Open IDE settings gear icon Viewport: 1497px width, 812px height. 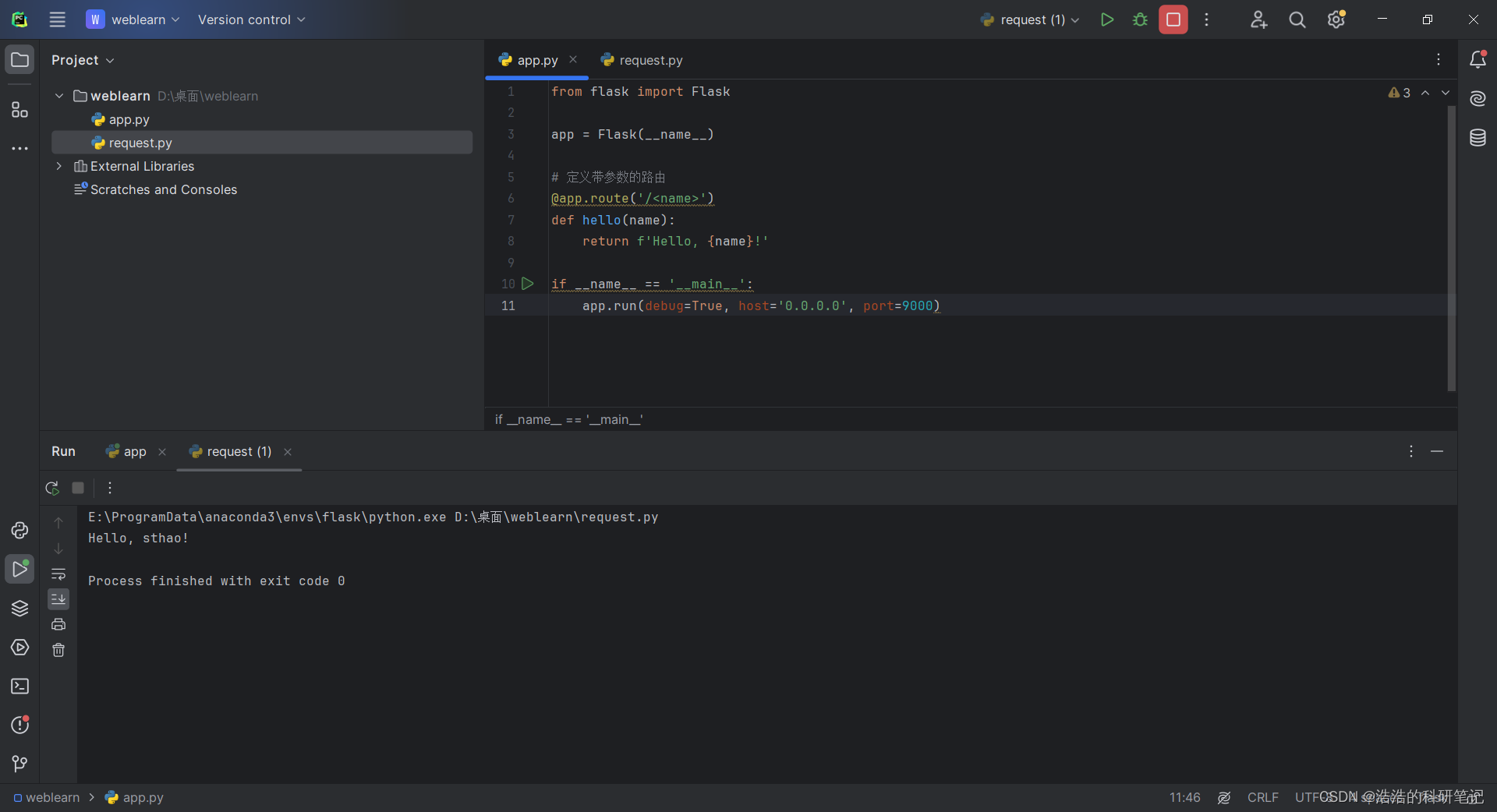coord(1336,19)
